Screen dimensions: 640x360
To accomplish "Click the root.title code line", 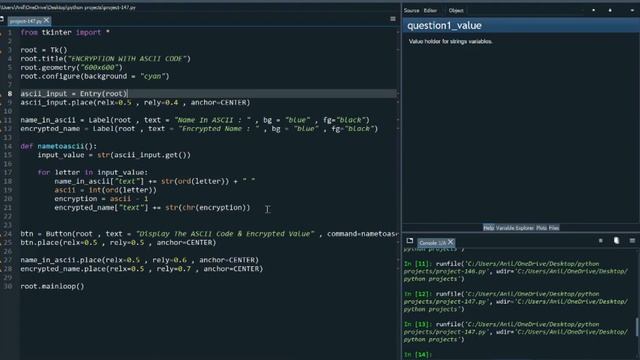I will (x=105, y=59).
